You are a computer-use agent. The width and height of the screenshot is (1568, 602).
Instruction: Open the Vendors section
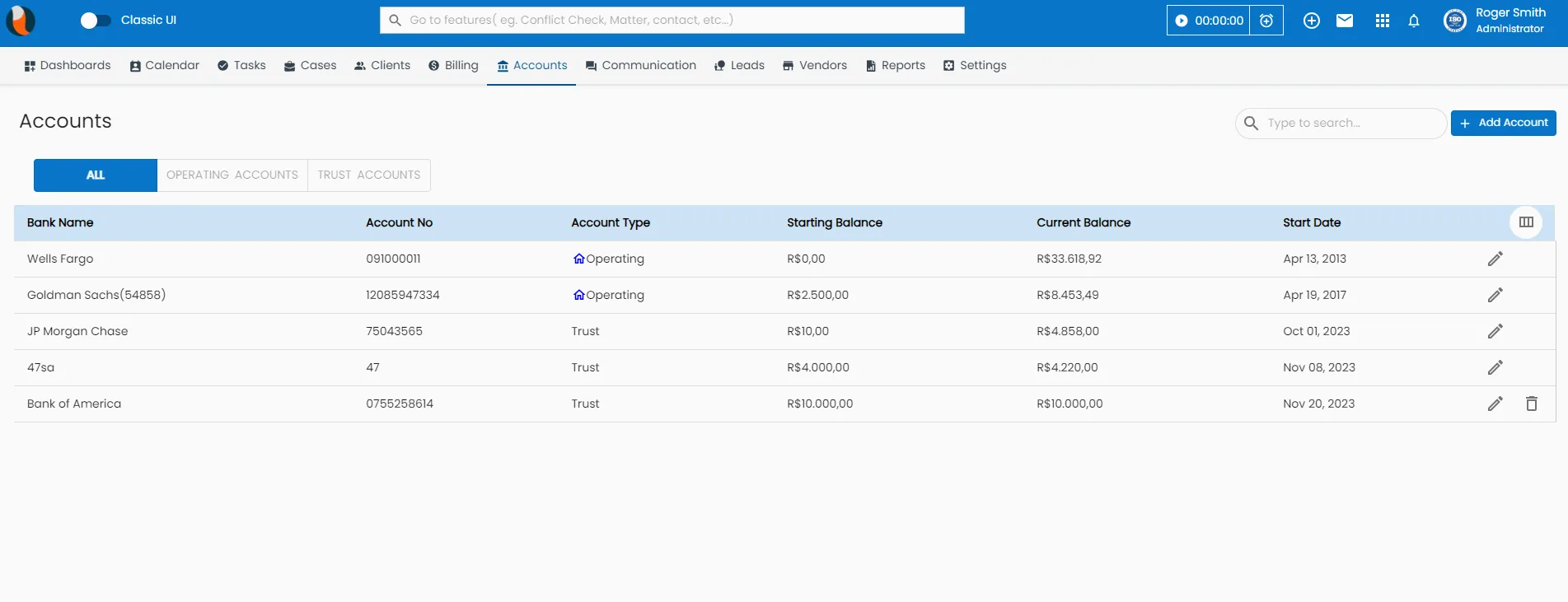tap(815, 65)
